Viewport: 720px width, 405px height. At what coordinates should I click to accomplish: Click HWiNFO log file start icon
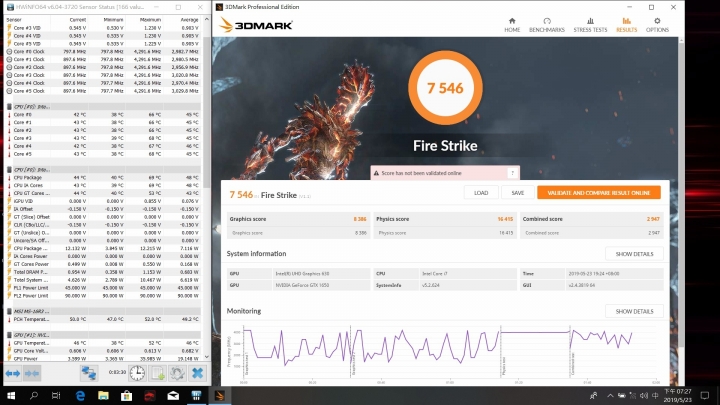(x=158, y=373)
